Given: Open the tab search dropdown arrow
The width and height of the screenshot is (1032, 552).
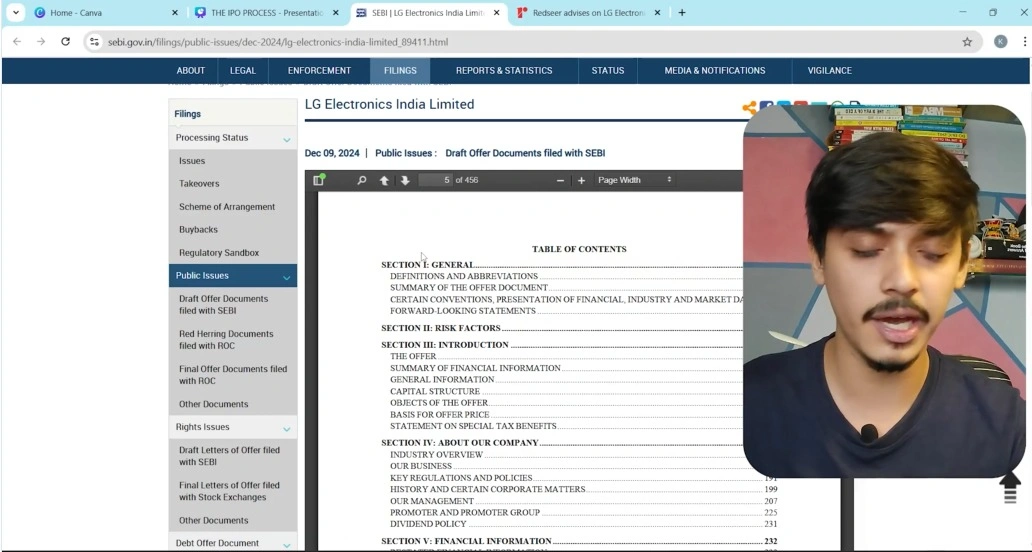Looking at the screenshot, I should pos(16,13).
